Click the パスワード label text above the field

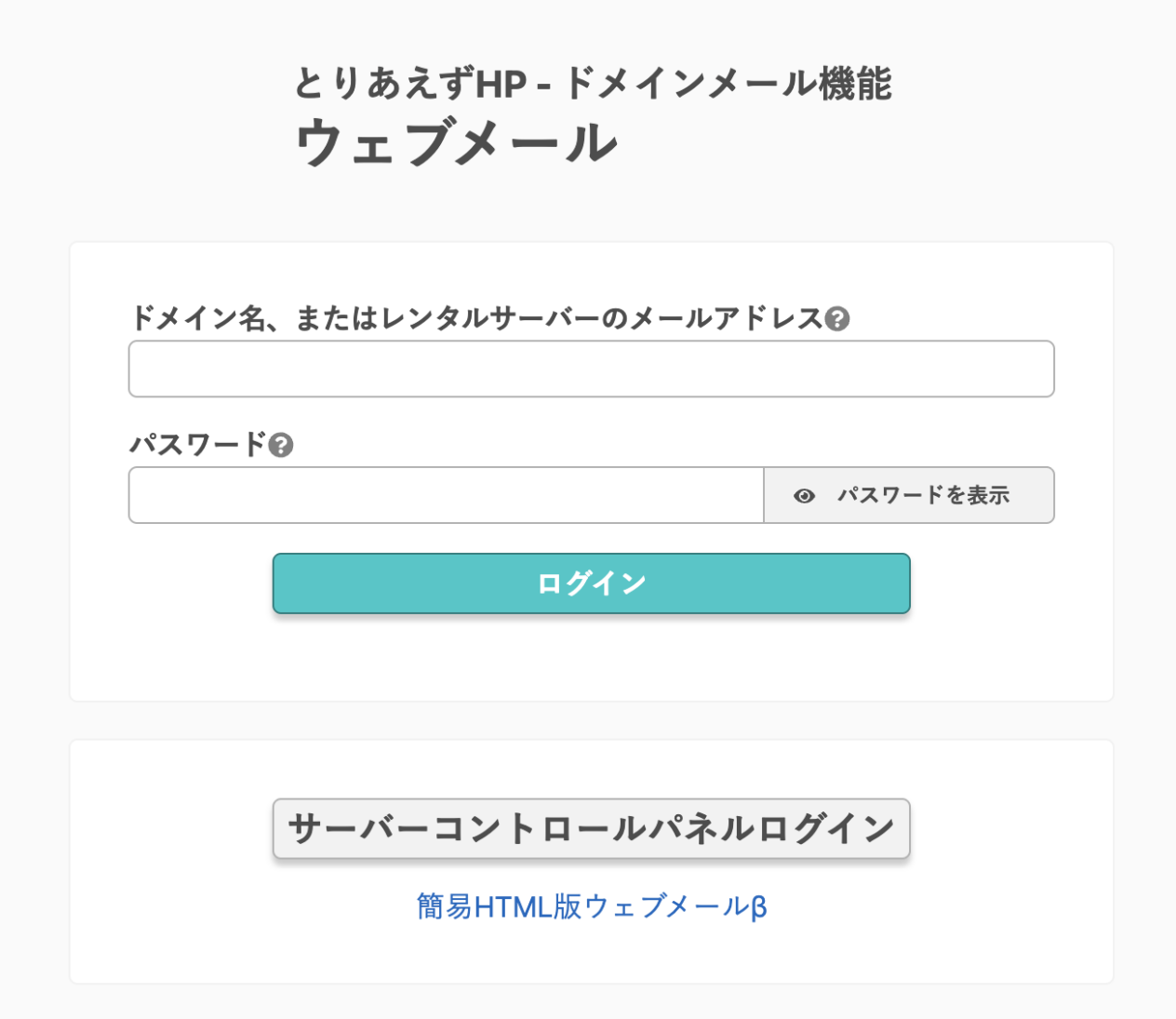tap(197, 445)
